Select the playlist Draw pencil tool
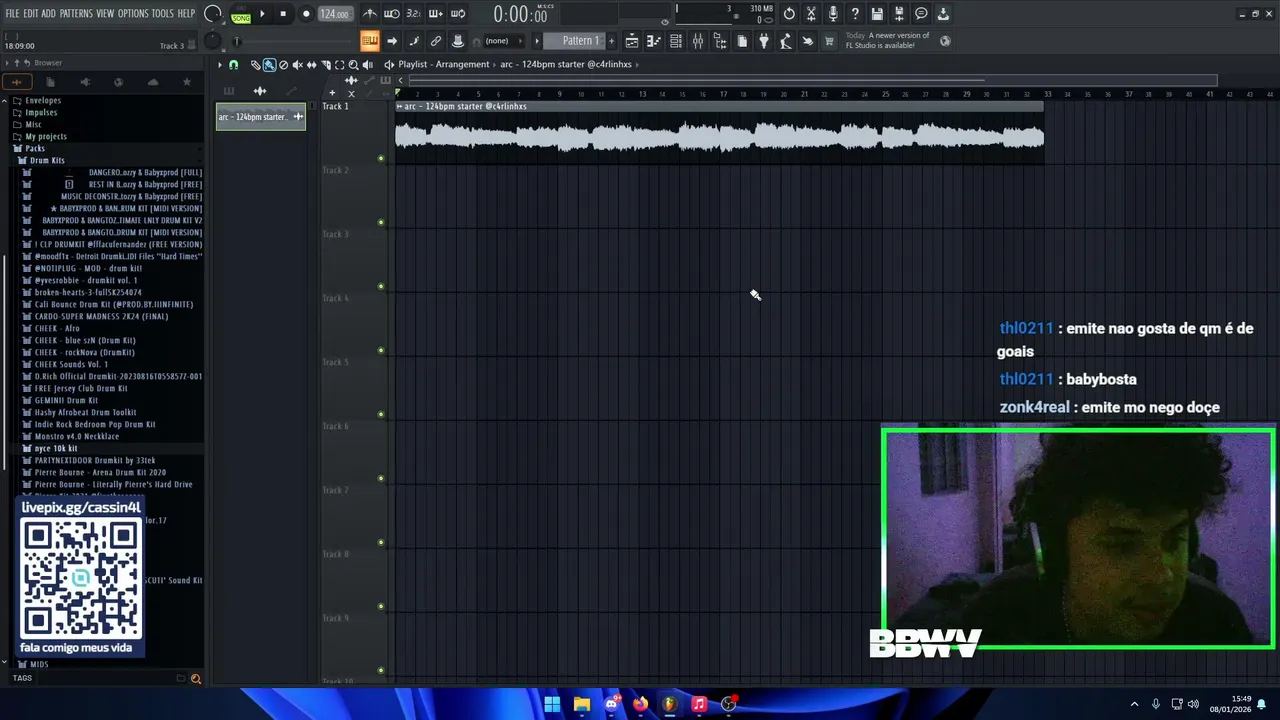 coord(255,65)
